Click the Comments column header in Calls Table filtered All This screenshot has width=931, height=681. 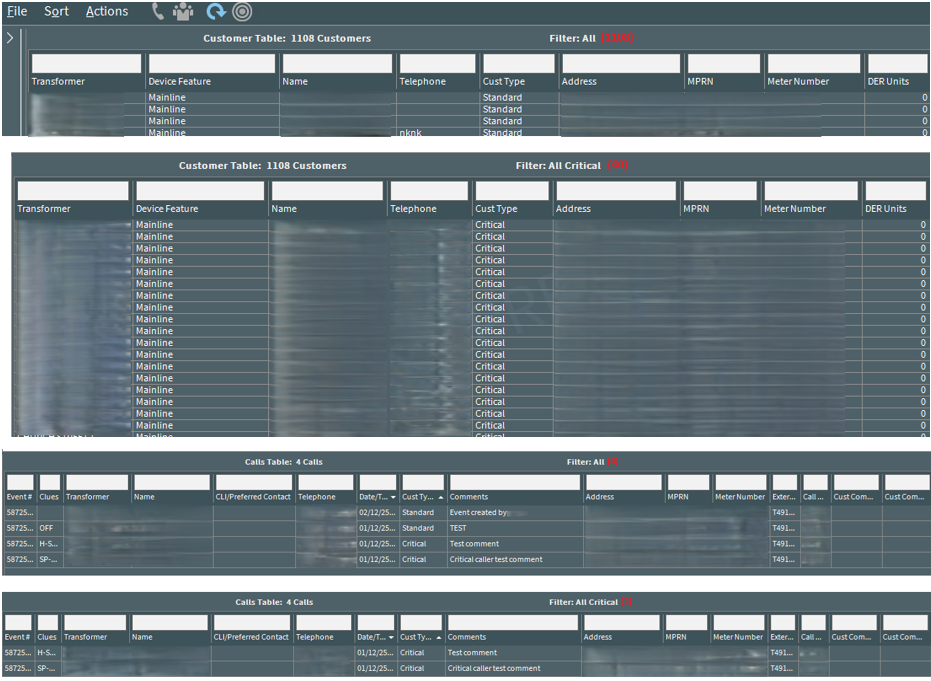469,497
